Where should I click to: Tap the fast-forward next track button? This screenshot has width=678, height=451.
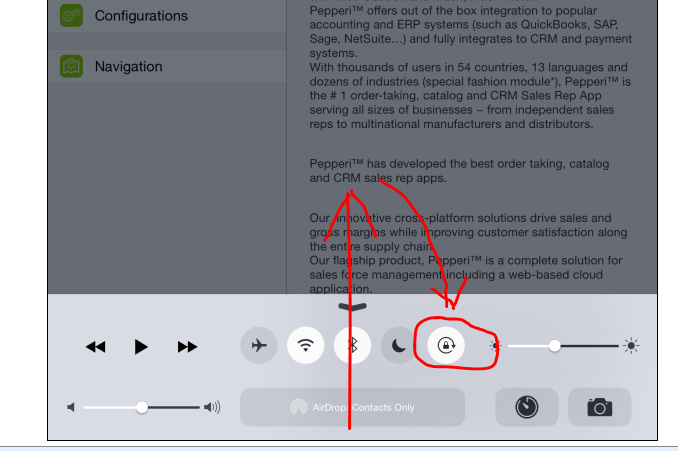click(x=187, y=347)
